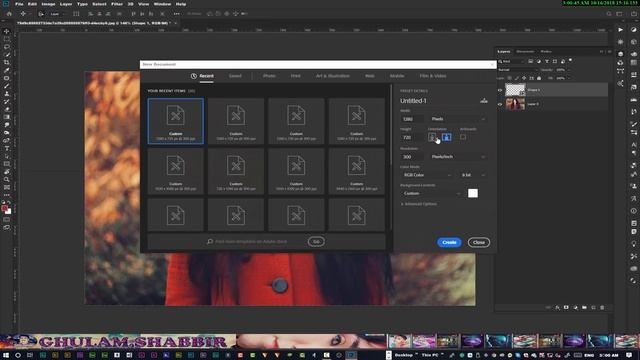Click the delete layer trash icon
Screen dimensions: 640x360
pyautogui.click(x=602, y=307)
